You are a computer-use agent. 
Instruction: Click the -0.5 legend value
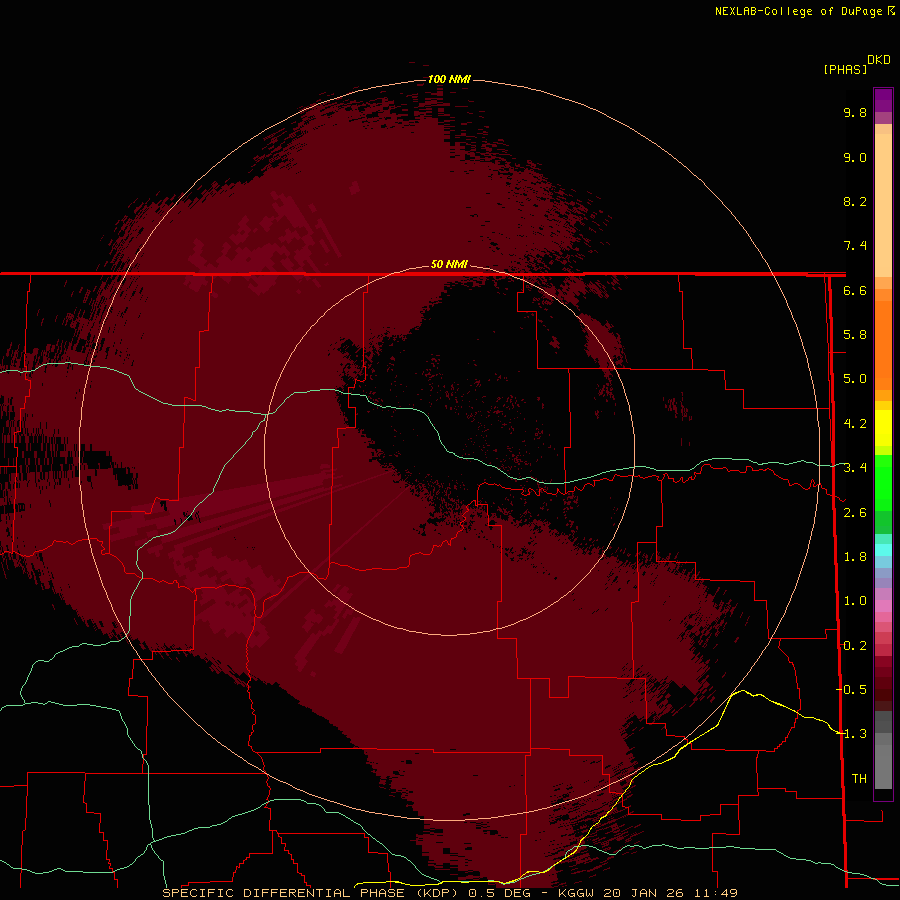852,690
